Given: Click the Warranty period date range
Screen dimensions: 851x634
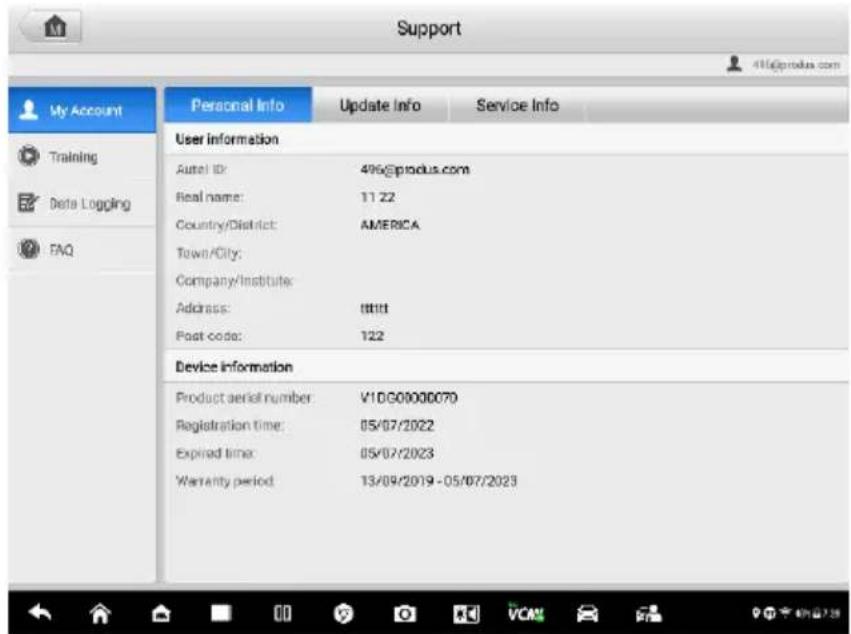Looking at the screenshot, I should (439, 481).
